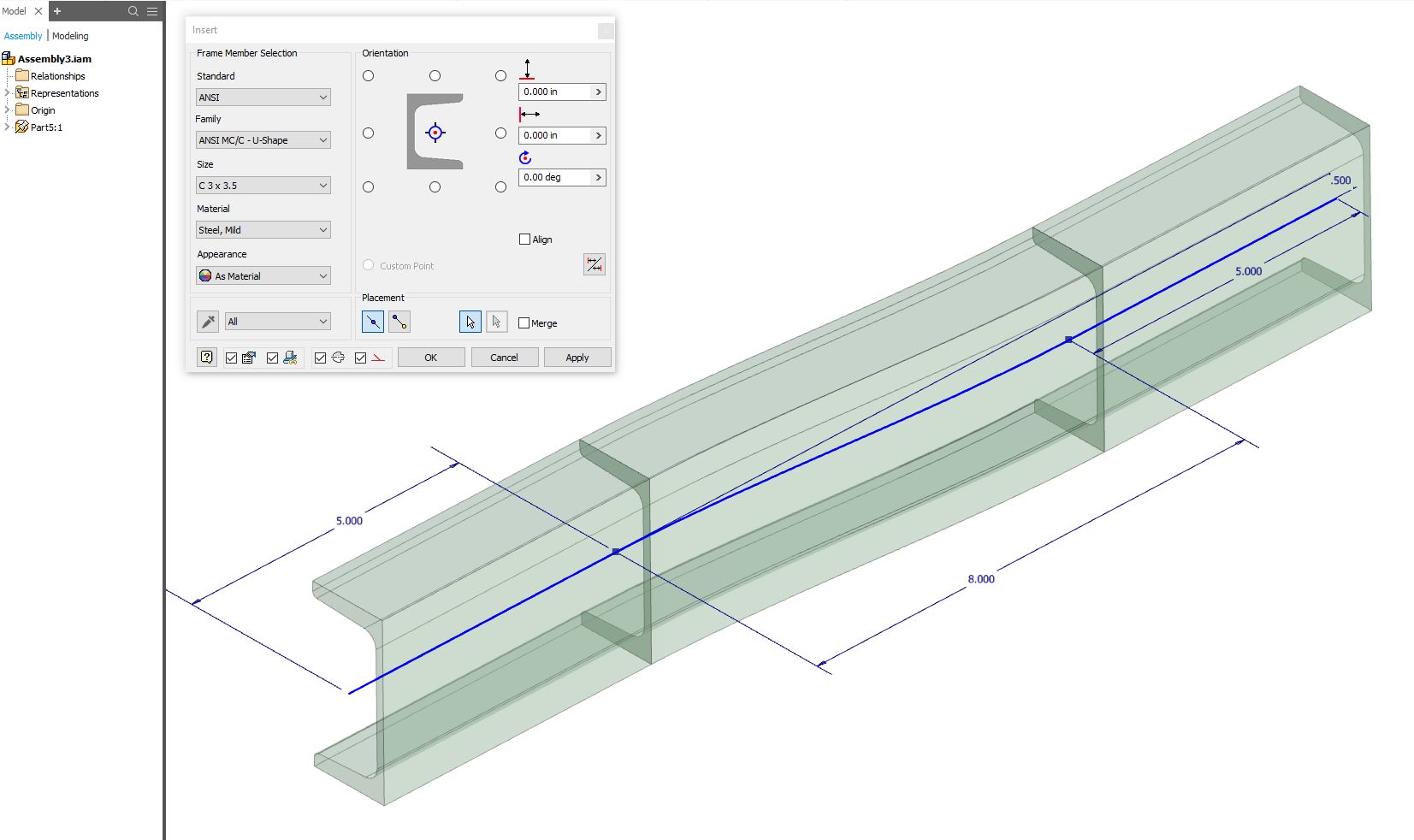This screenshot has height=840, width=1414.
Task: Enable the Merge checkbox
Action: point(524,322)
